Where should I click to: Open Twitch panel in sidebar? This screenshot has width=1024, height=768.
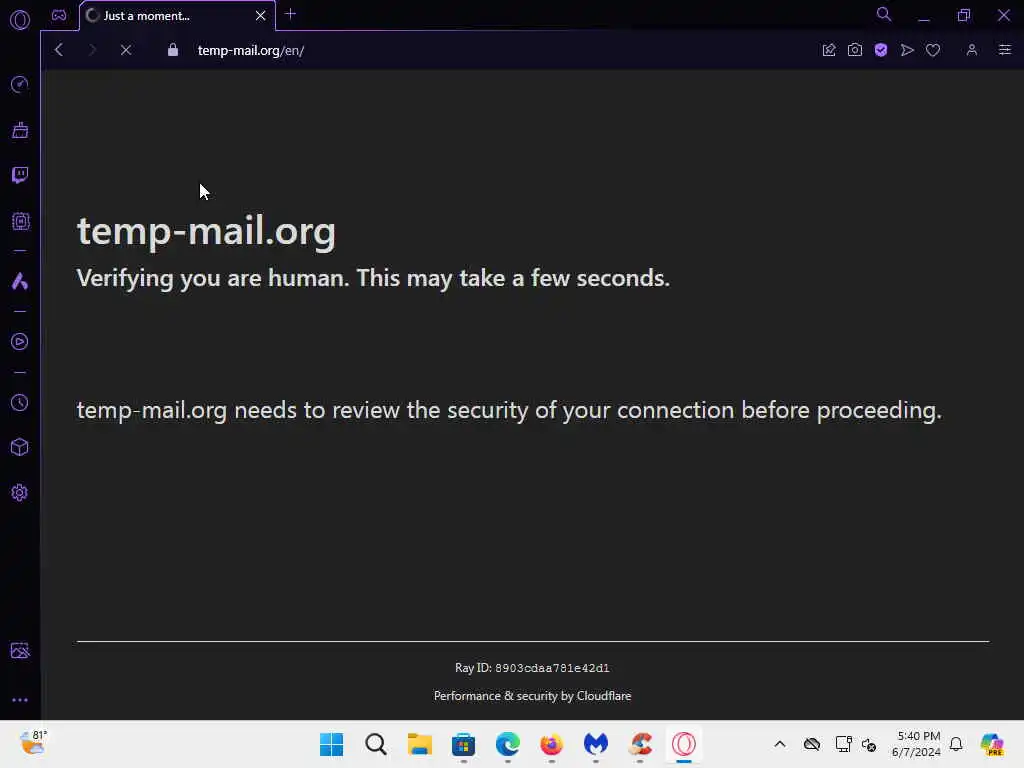[20, 175]
